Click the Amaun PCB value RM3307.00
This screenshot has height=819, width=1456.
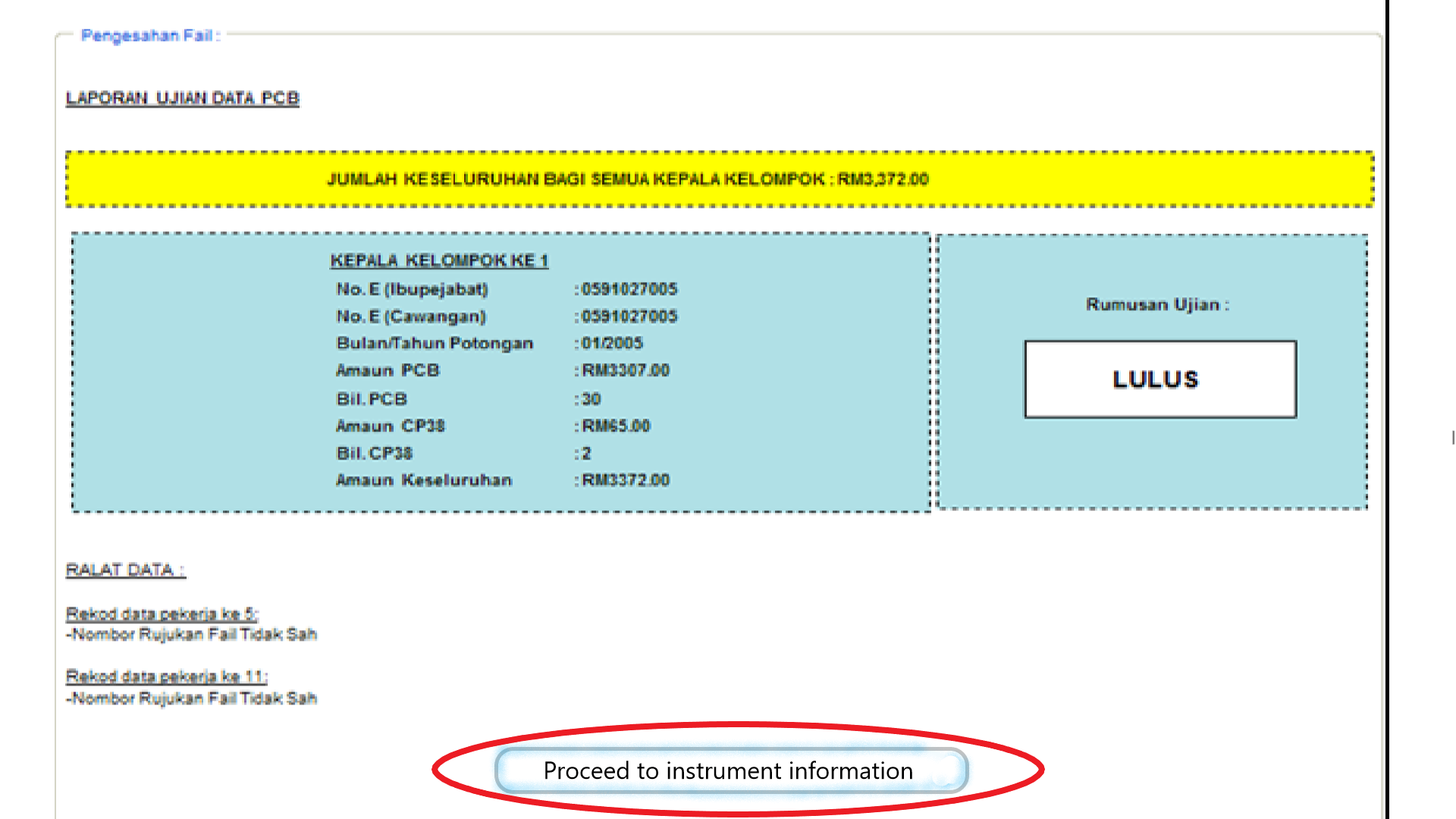coord(625,371)
